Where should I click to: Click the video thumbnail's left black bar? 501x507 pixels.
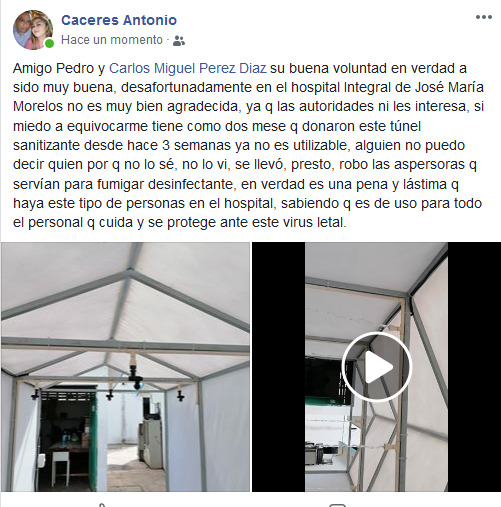pyautogui.click(x=278, y=367)
